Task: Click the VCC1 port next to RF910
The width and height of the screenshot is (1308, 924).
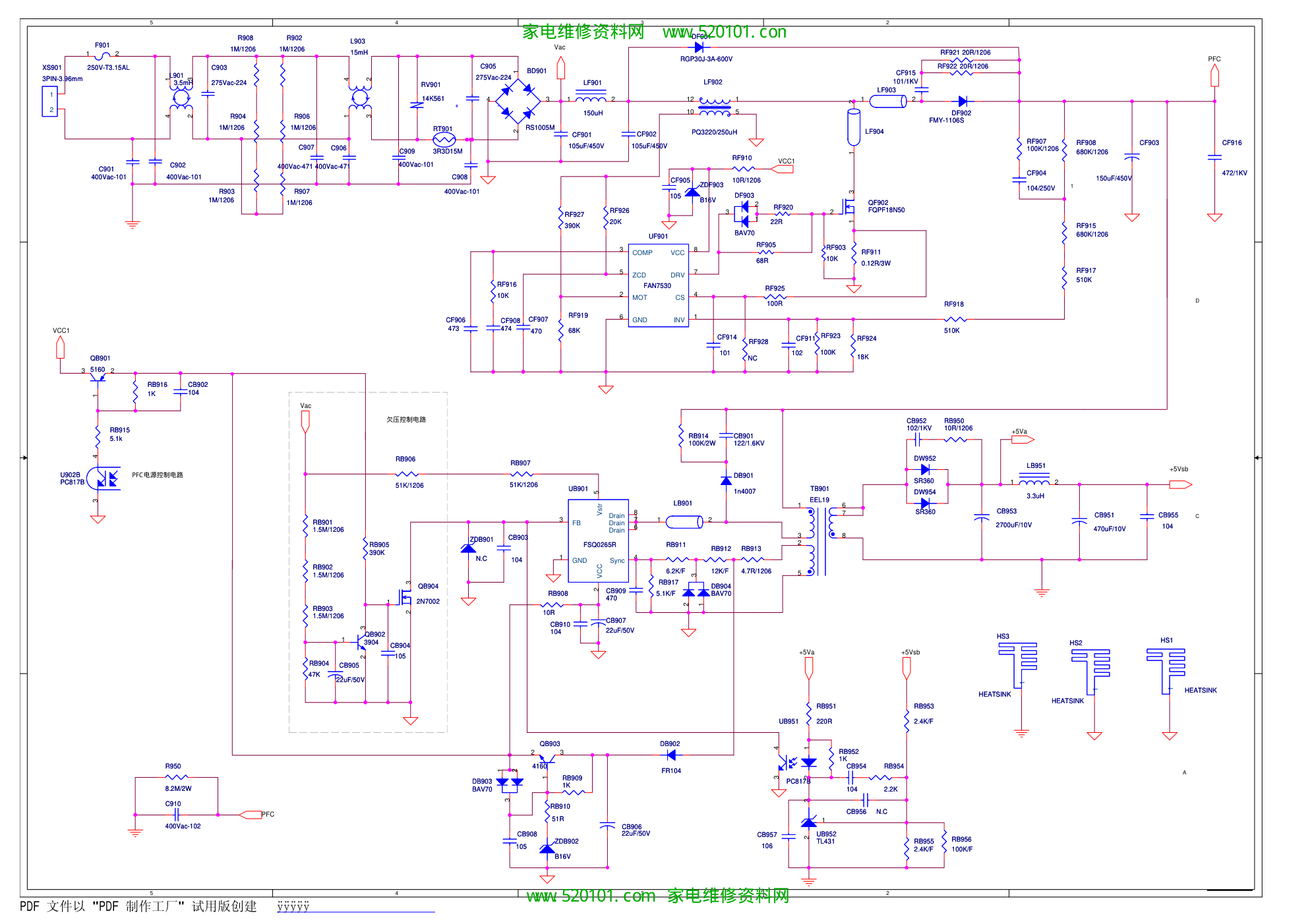Action: (x=782, y=169)
